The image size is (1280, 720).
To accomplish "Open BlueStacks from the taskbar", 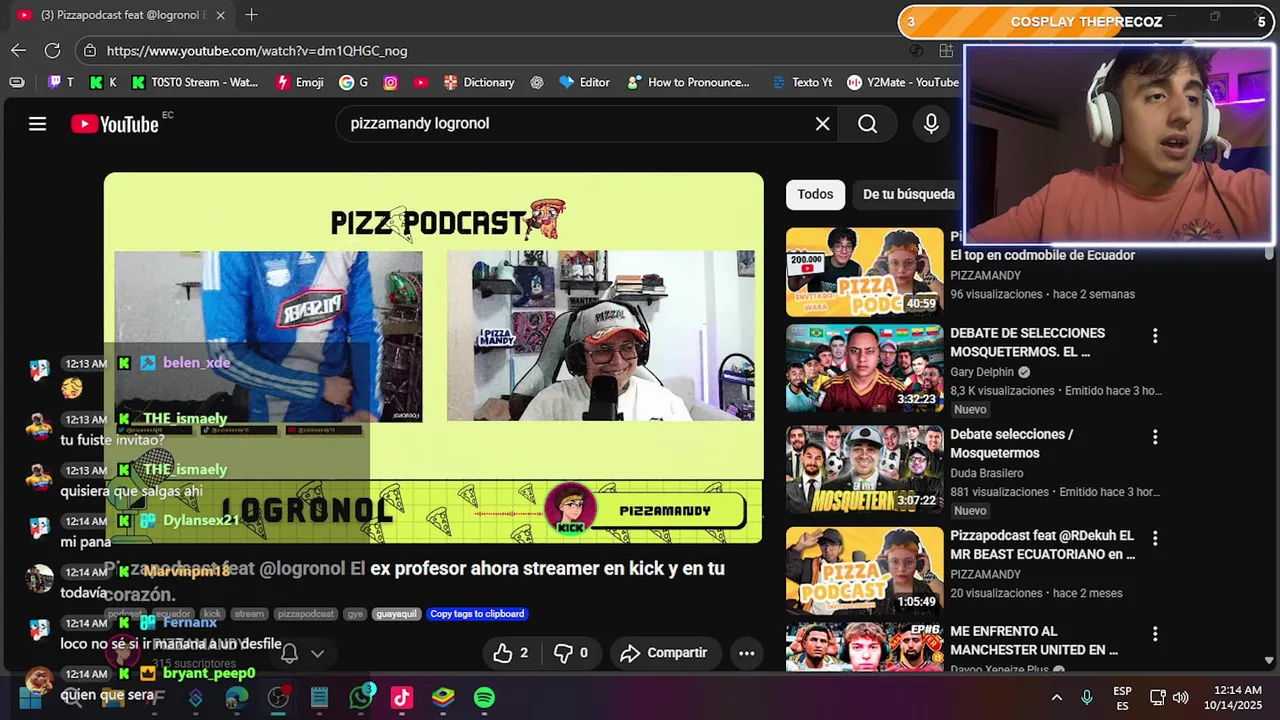I will 443,697.
